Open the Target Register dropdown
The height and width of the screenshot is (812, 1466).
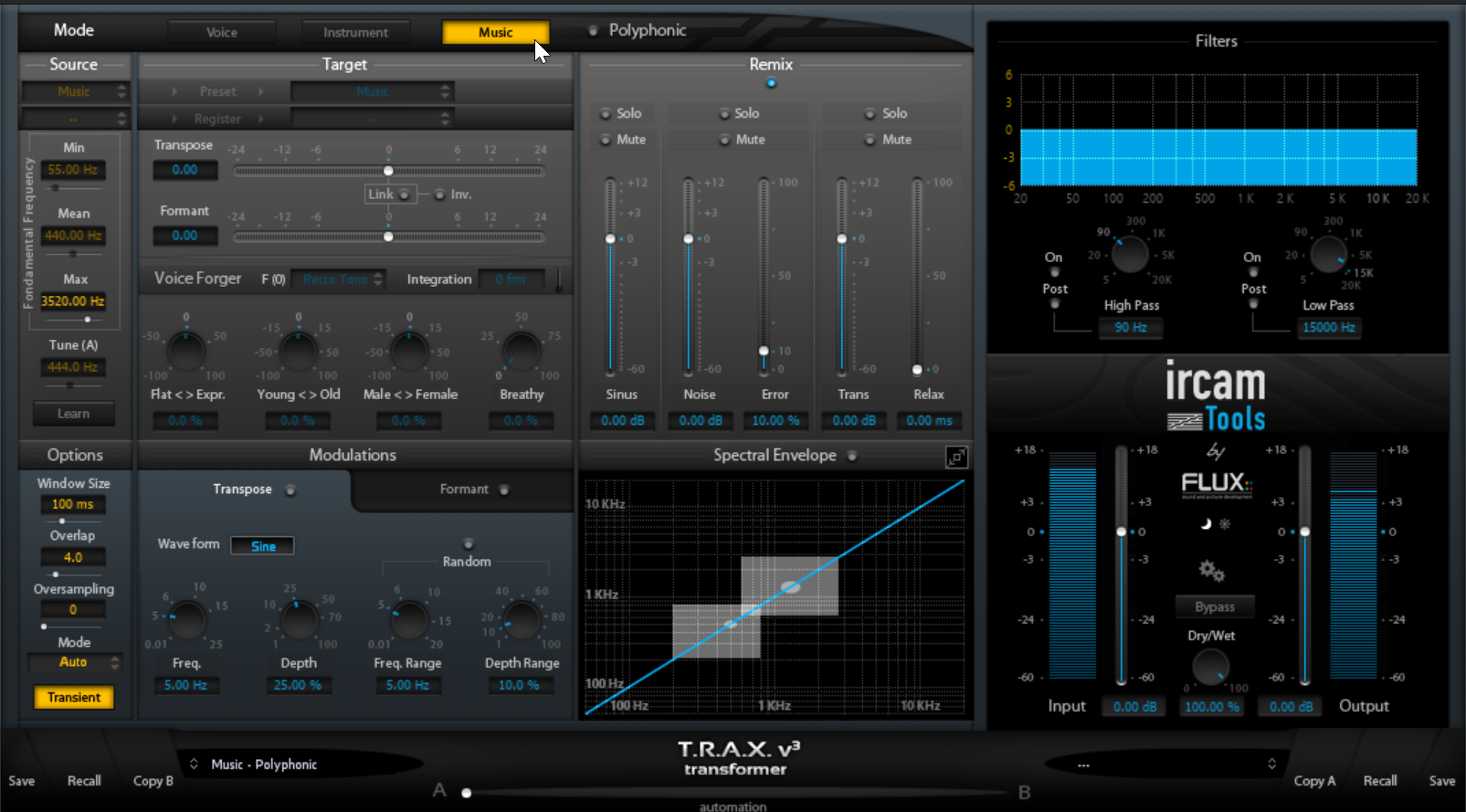coord(371,119)
